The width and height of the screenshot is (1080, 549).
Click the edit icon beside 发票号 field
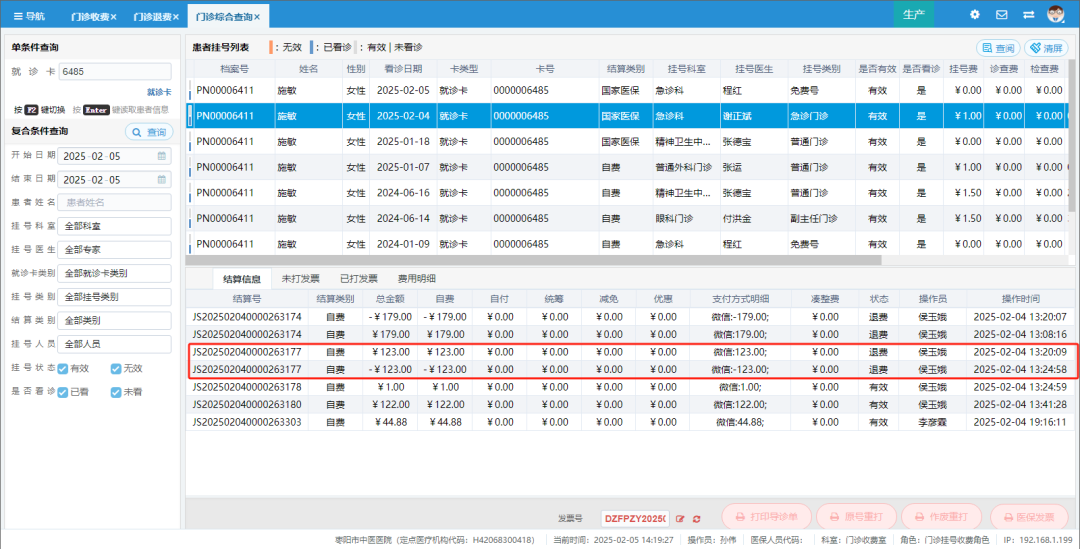click(681, 519)
